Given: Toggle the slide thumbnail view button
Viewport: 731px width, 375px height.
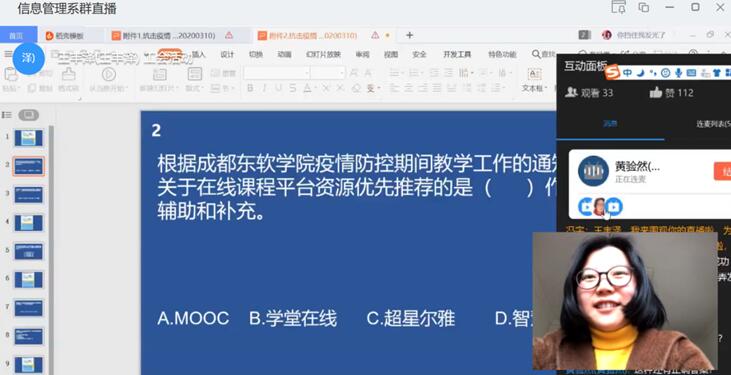Looking at the screenshot, I should tap(28, 115).
